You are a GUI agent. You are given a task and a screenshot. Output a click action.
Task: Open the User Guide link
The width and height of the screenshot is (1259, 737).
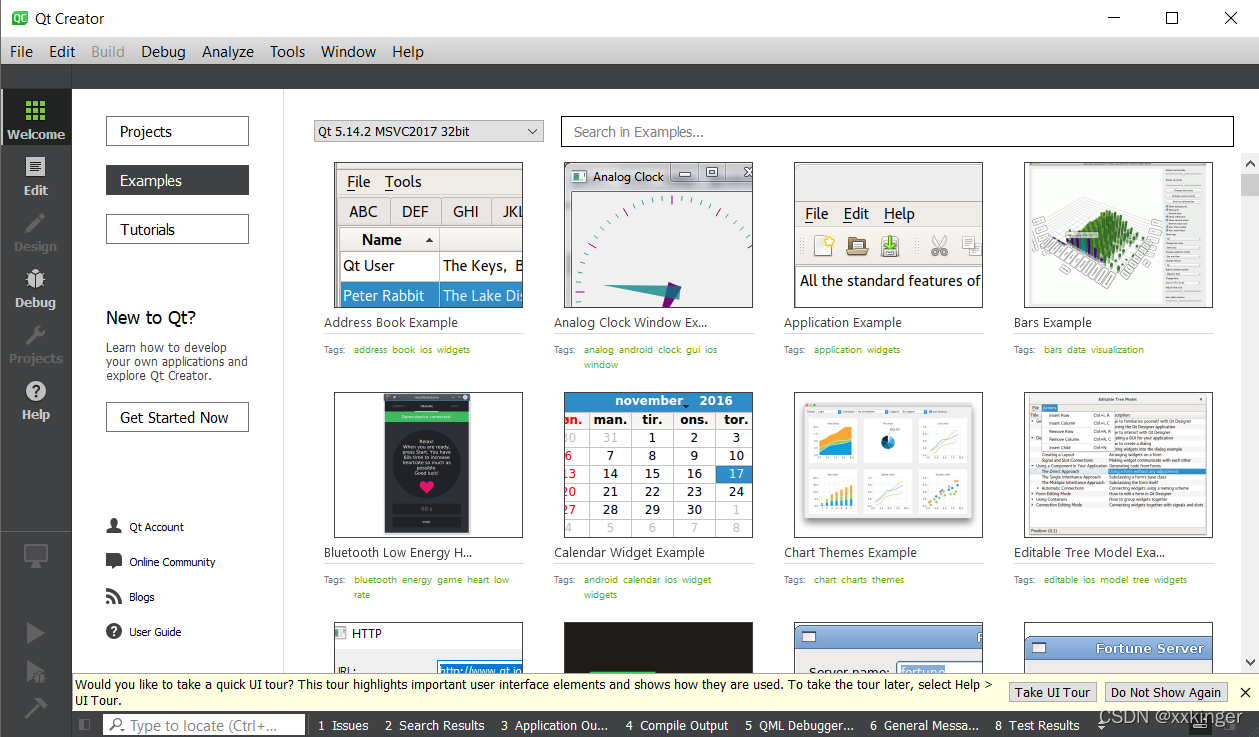[x=143, y=632]
